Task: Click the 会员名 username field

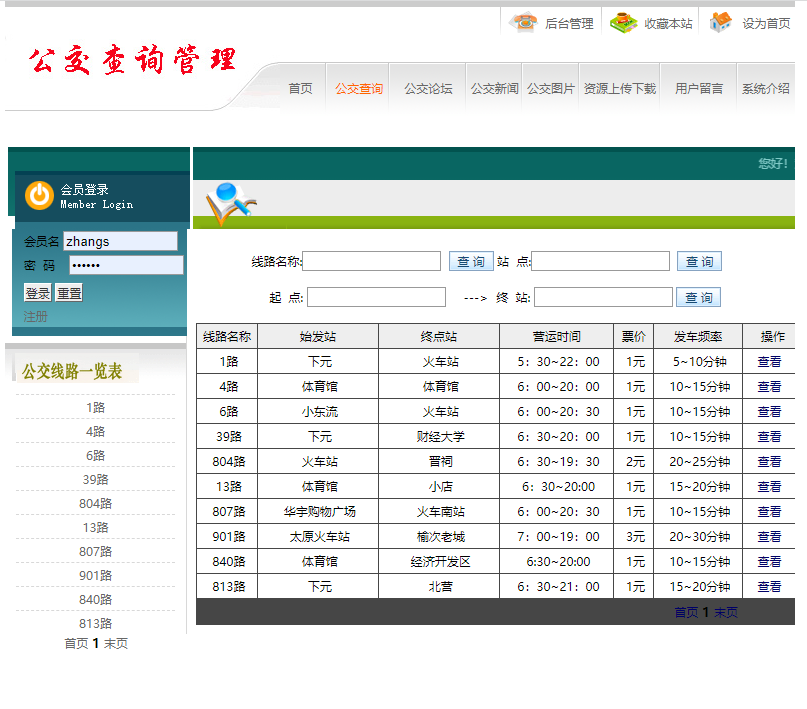Action: [120, 241]
